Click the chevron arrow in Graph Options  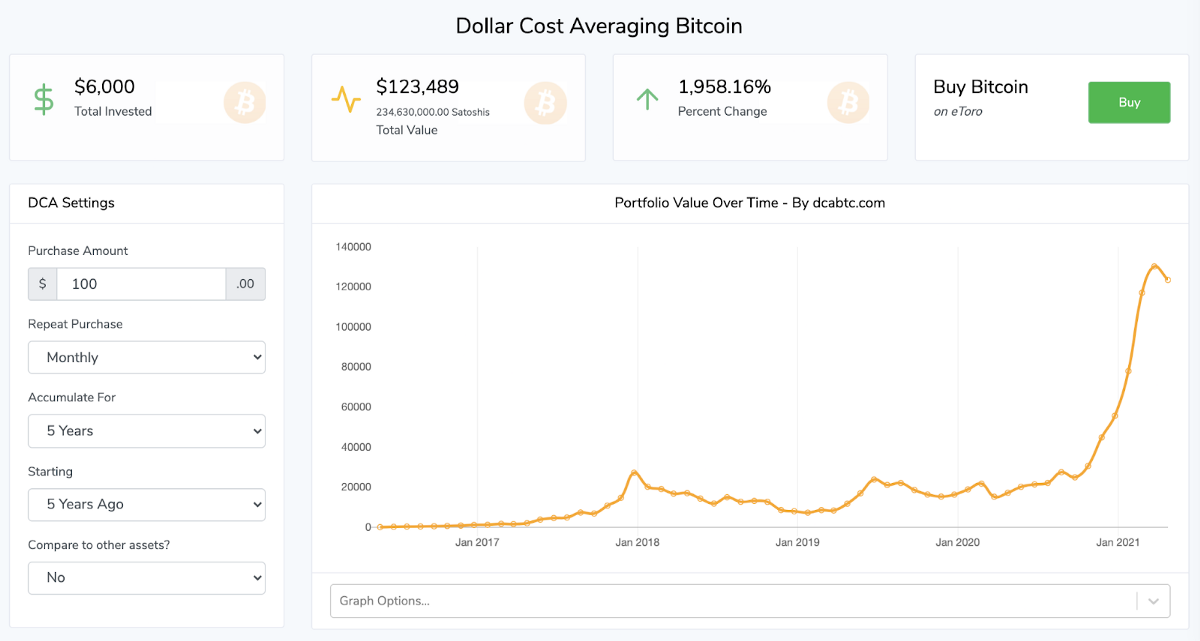pos(1153,601)
